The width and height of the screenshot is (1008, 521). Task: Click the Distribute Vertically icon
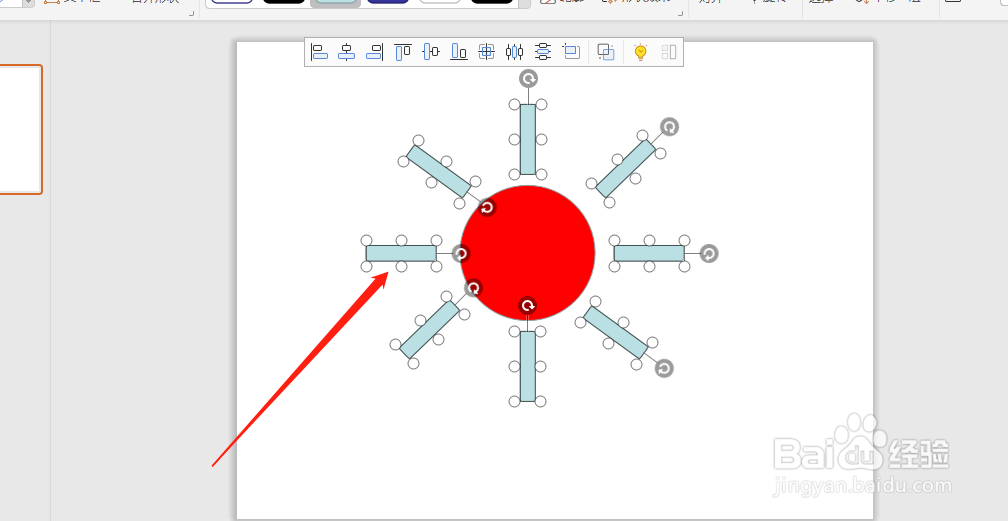click(x=543, y=52)
